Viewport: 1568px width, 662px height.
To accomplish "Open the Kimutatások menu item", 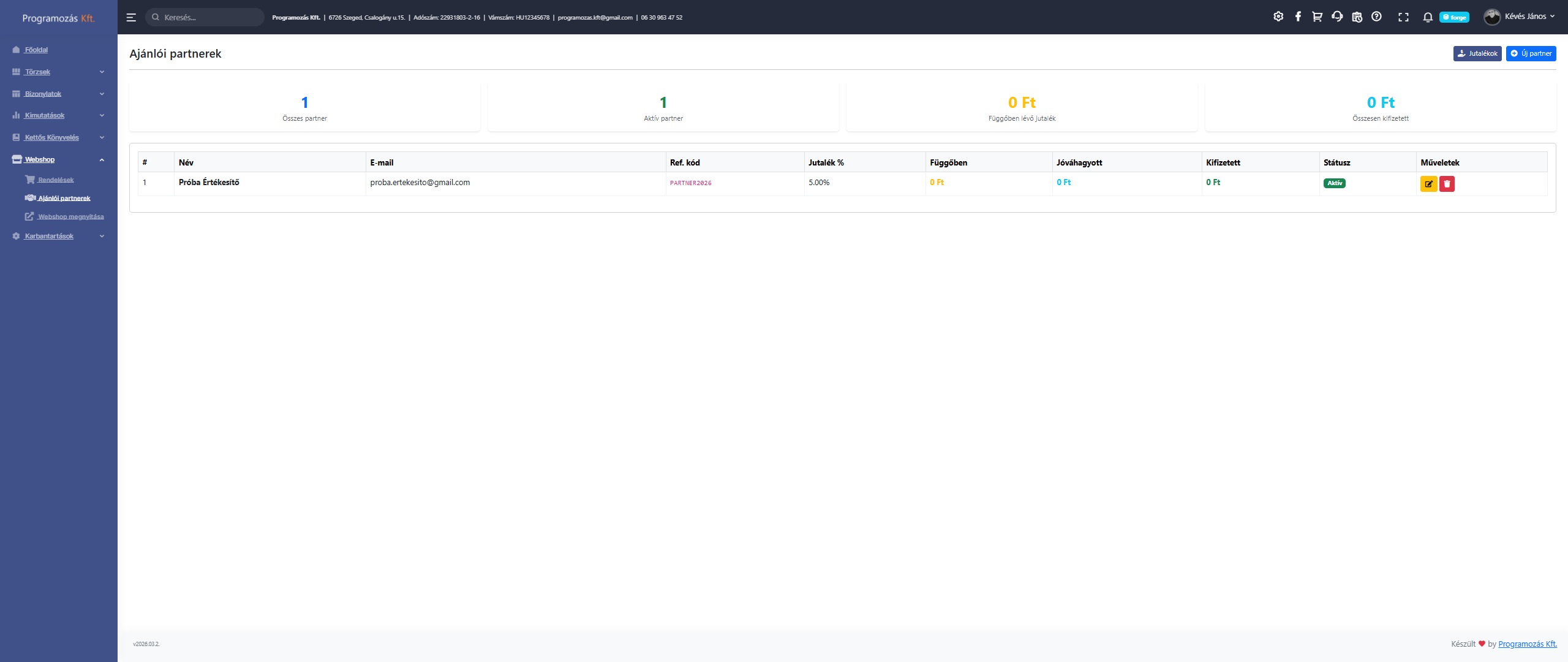I will (45, 115).
